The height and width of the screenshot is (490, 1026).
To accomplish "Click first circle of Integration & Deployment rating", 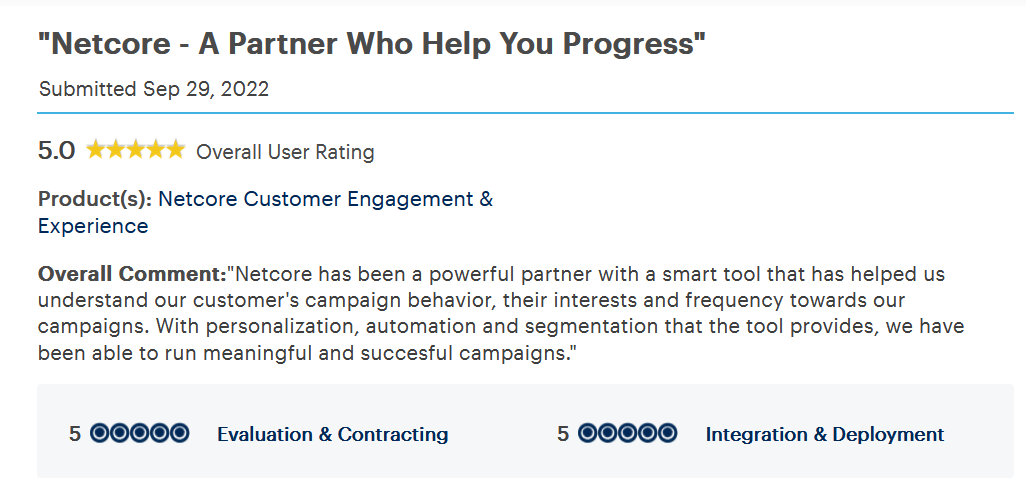I will [588, 434].
